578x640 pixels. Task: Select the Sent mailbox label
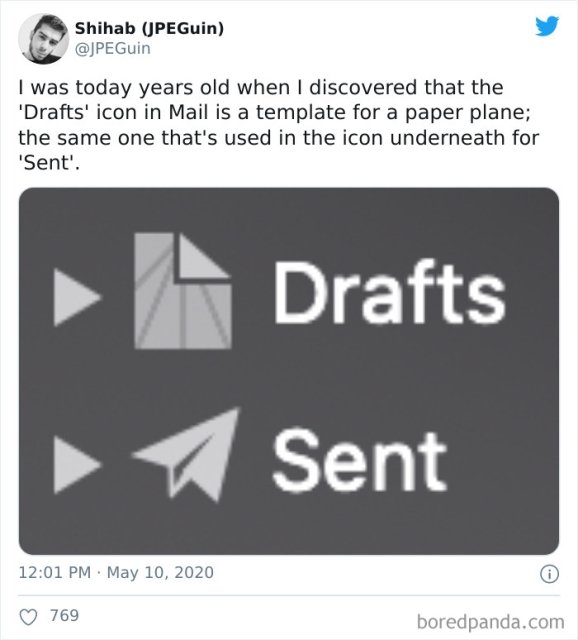(x=360, y=460)
